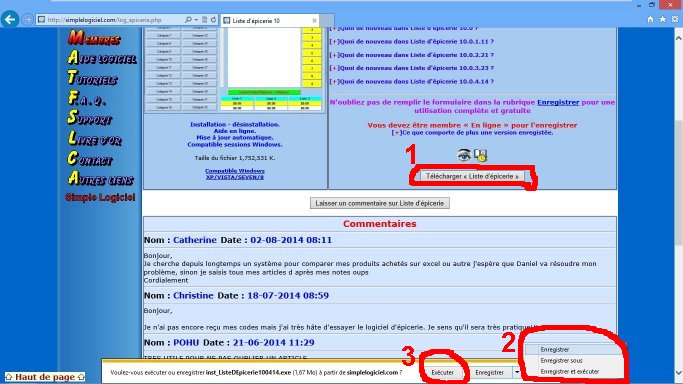Click the document-with-clock icon beside the eye
The image size is (683, 384).
[480, 155]
